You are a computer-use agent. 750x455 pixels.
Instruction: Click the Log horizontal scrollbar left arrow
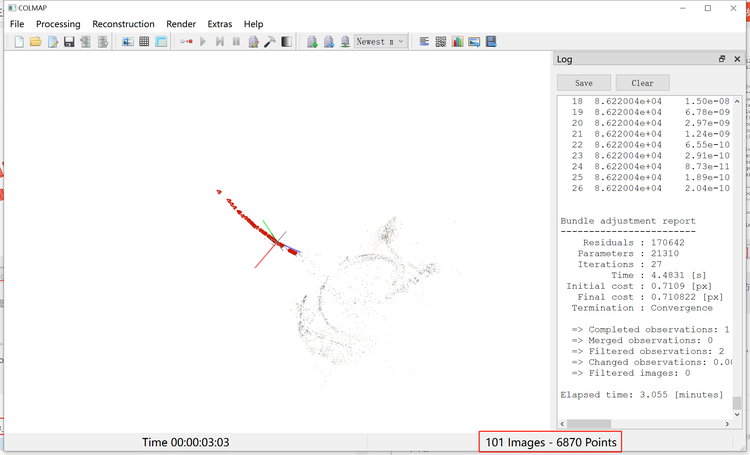click(x=562, y=424)
